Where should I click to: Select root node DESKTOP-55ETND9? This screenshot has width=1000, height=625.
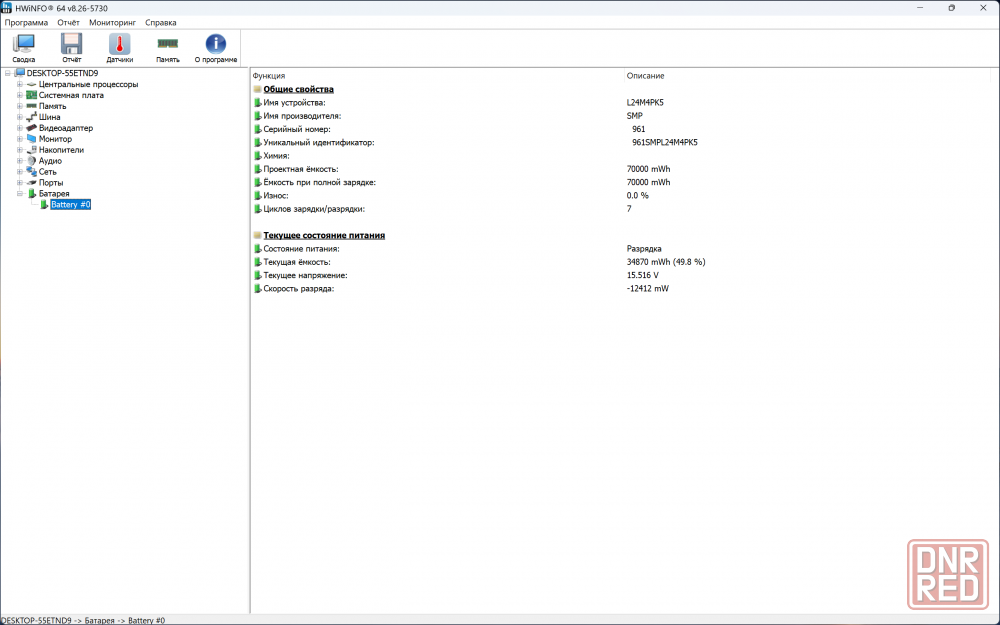(x=62, y=73)
